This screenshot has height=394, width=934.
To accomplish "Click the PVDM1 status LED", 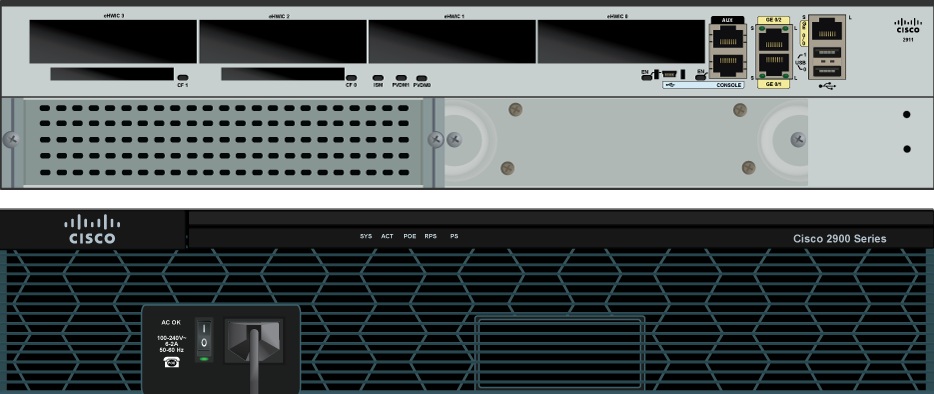I will coord(401,77).
